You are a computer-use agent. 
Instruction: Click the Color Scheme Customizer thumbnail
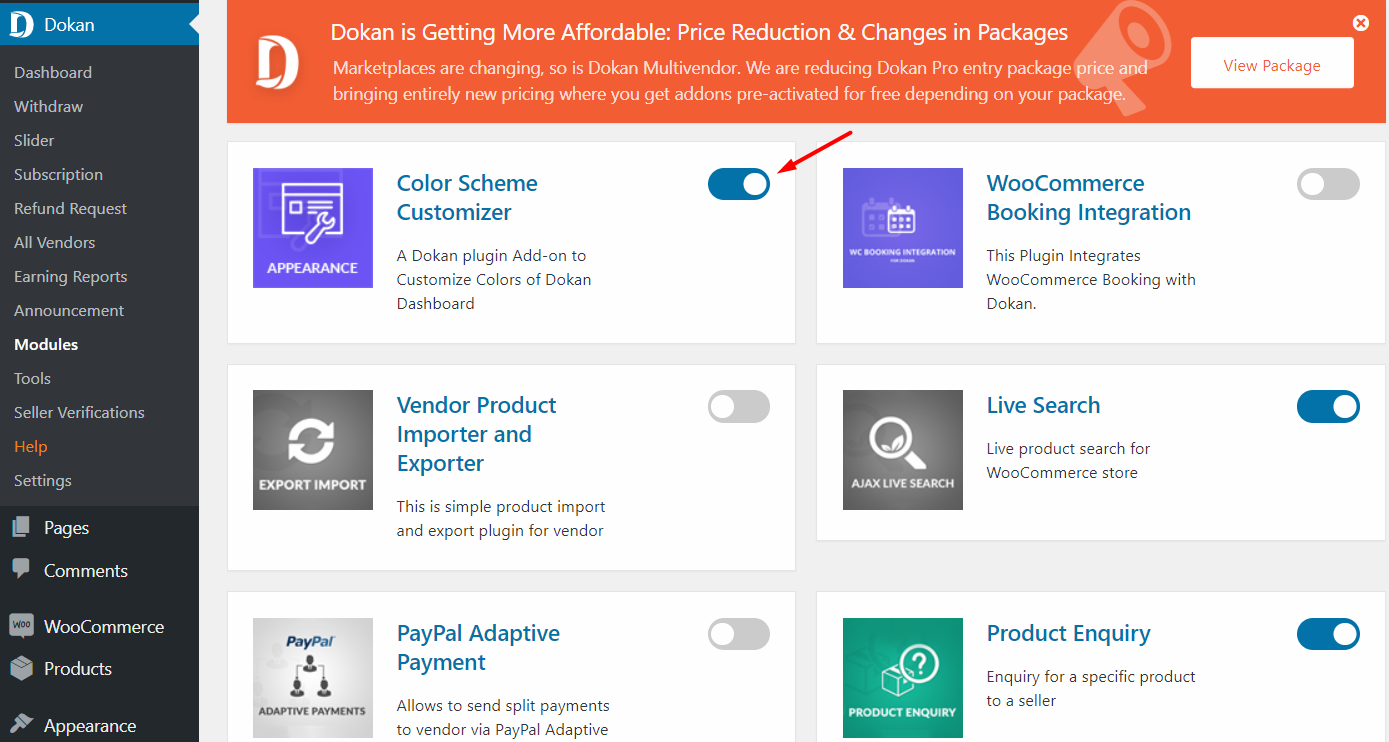tap(313, 228)
